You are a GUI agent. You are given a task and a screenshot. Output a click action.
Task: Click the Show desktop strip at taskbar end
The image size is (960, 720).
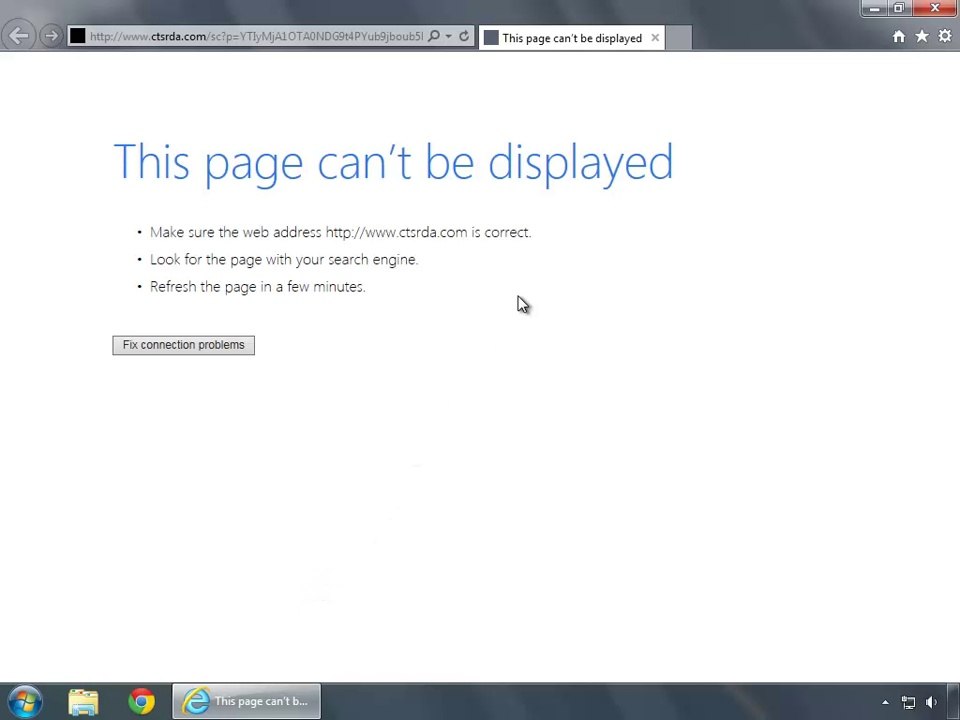953,702
